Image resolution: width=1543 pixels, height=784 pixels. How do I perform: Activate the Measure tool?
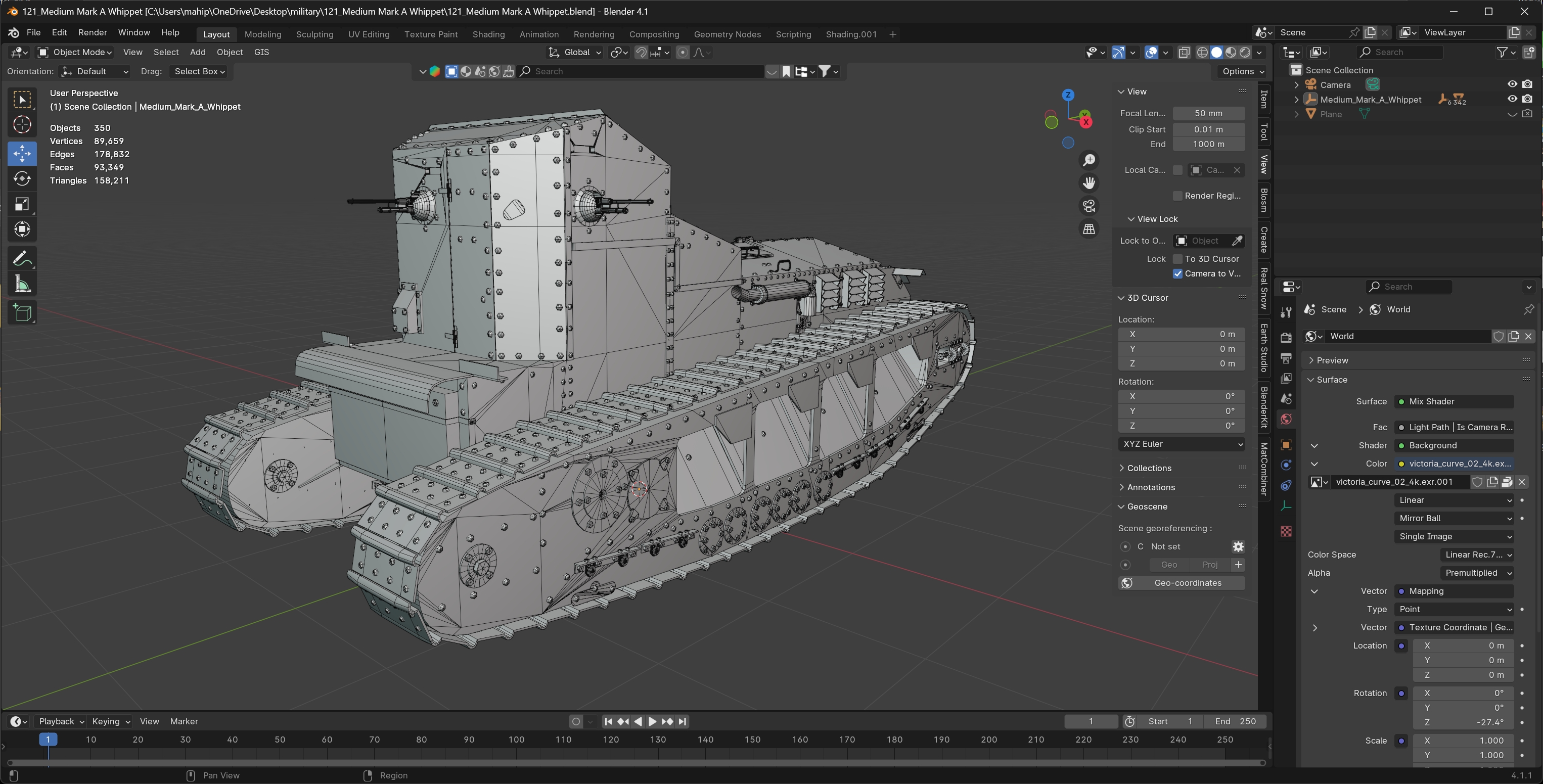22,285
